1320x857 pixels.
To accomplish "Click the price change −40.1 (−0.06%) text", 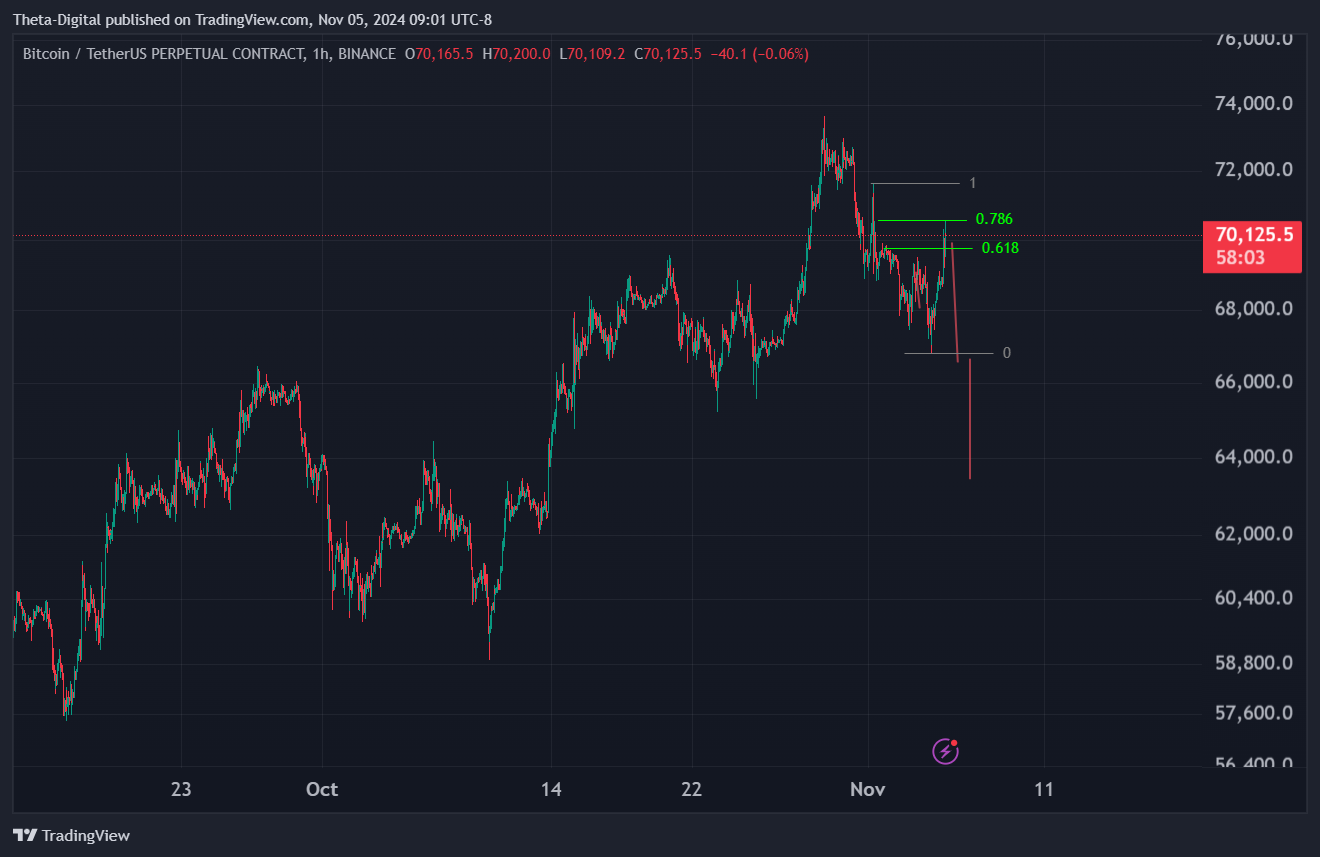I will [760, 53].
